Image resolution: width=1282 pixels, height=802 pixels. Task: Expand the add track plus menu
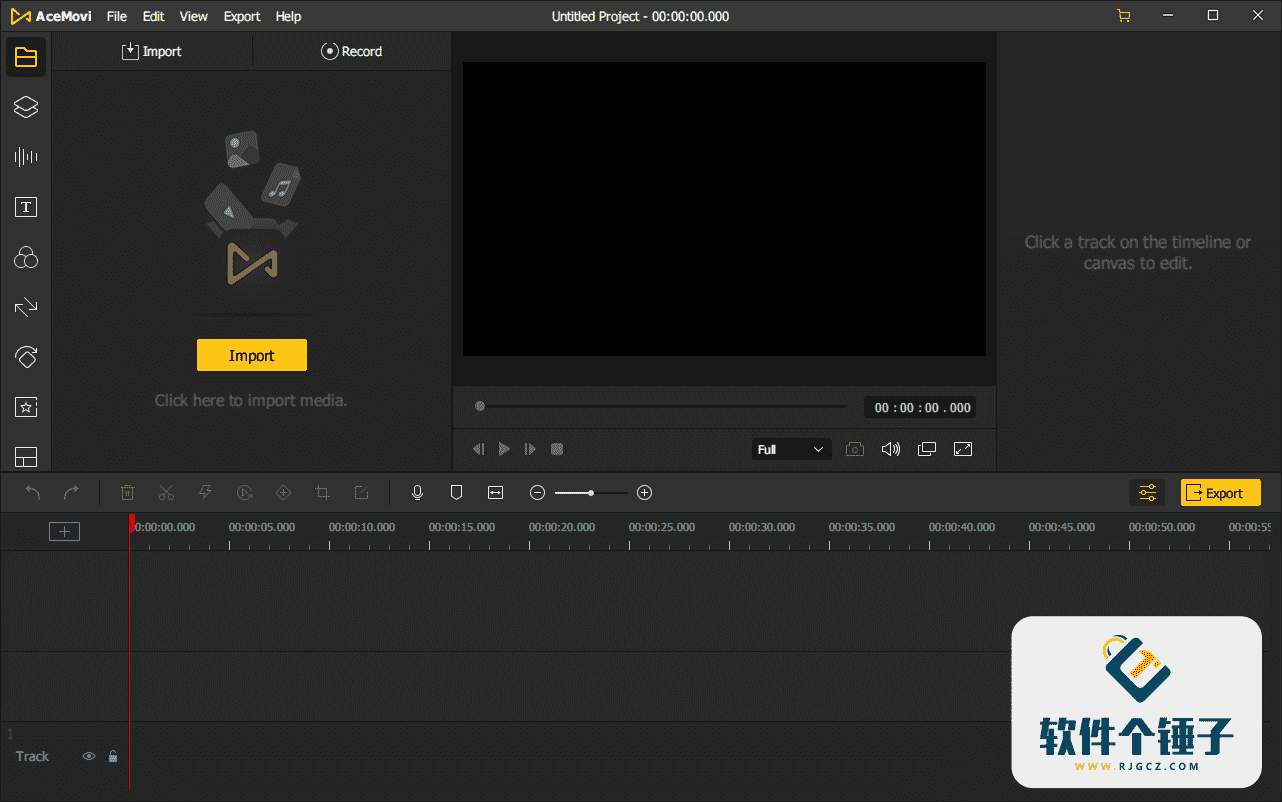click(x=64, y=531)
